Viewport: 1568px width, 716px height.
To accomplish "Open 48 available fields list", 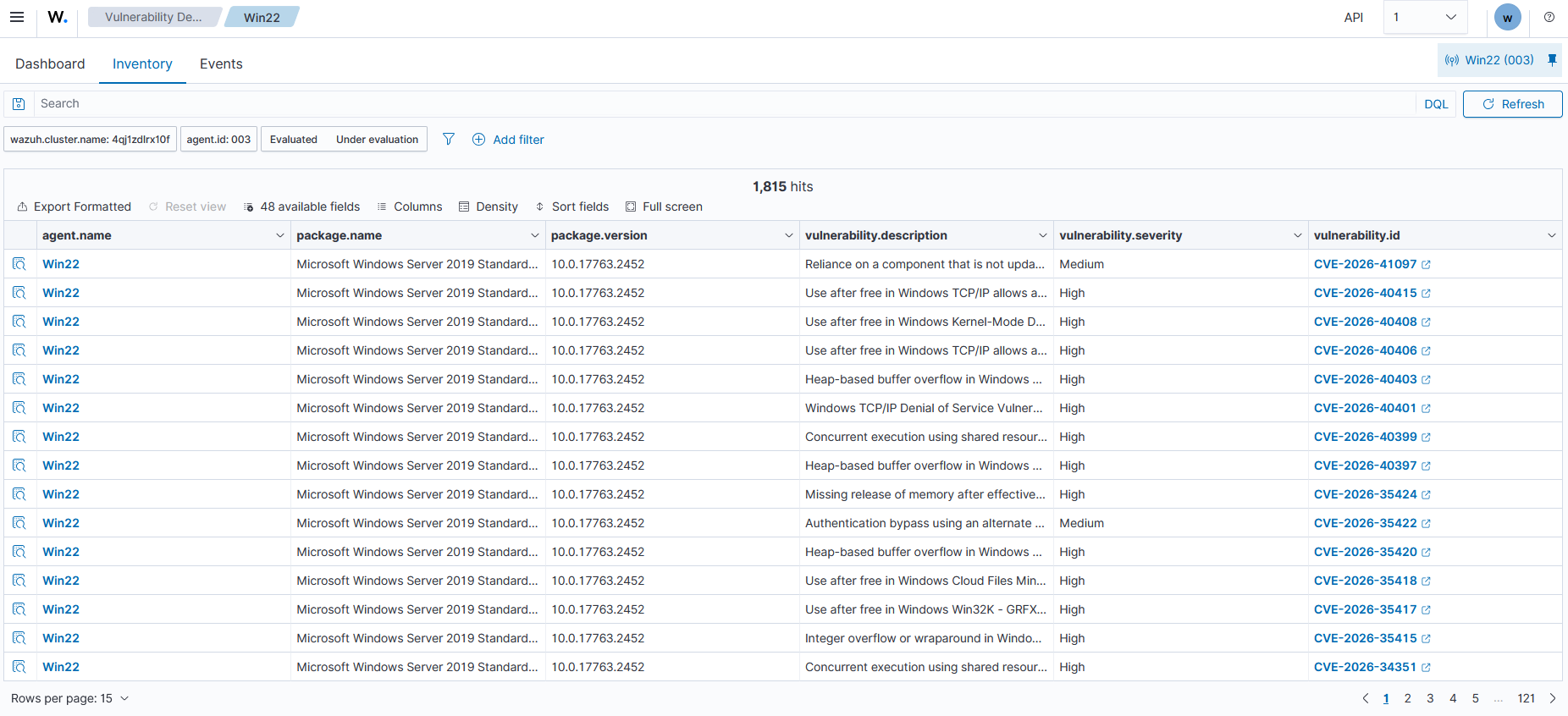I will [302, 207].
